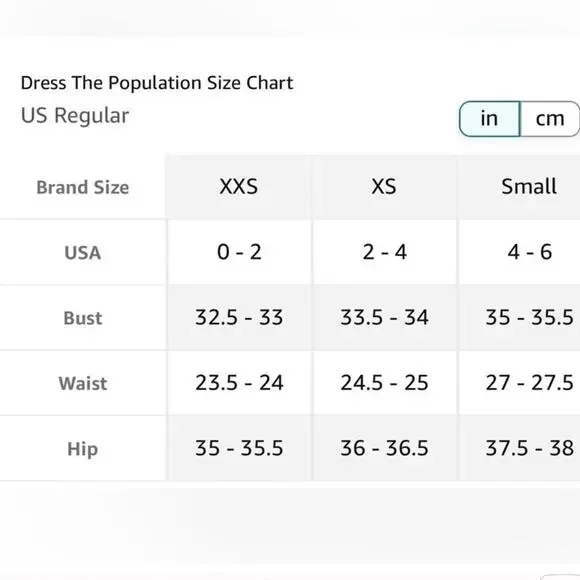
Task: Click the XXS waist 23.5 - 24 cell
Action: pos(239,383)
